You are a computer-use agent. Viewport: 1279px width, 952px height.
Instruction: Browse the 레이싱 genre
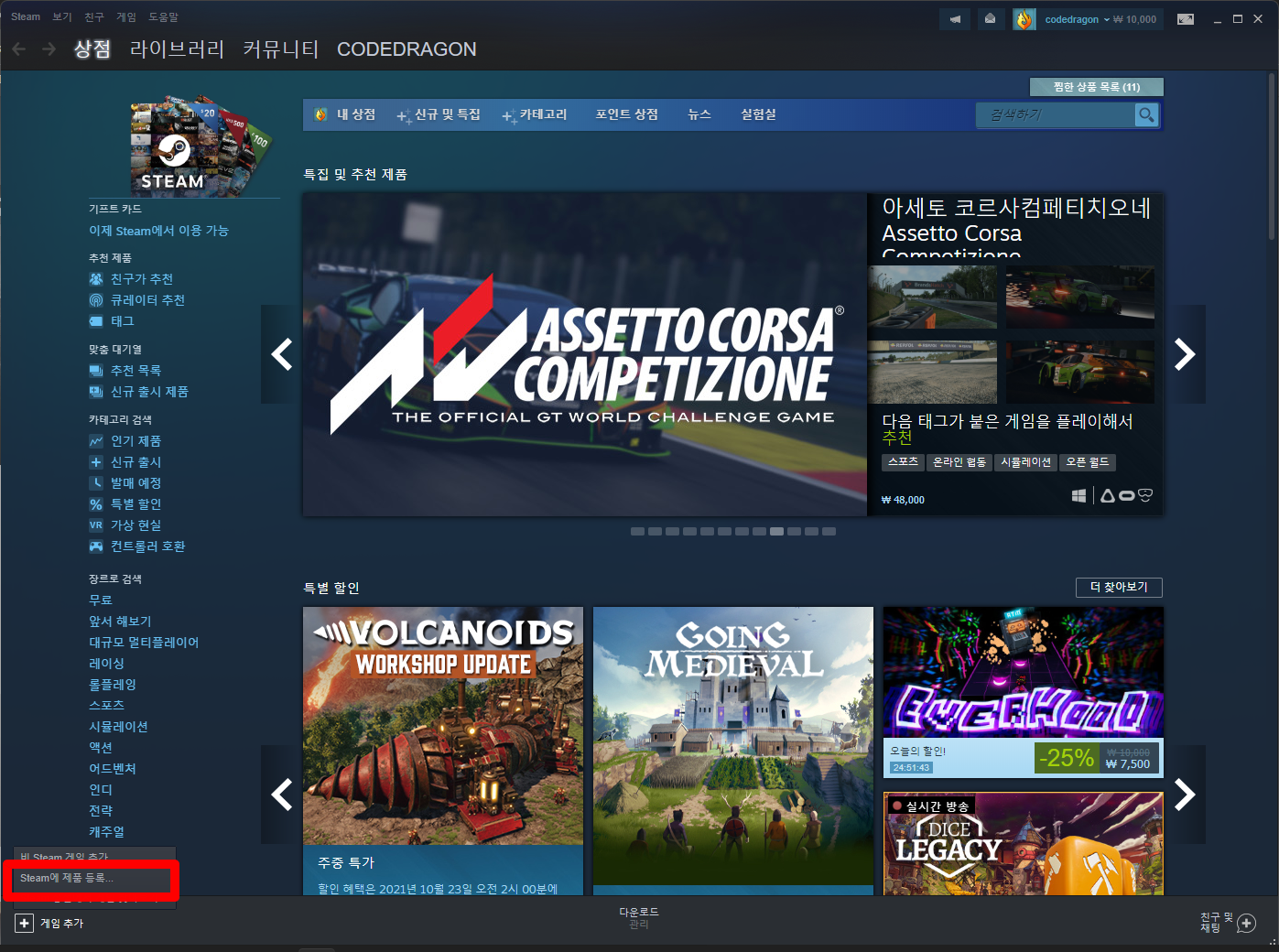click(x=106, y=664)
